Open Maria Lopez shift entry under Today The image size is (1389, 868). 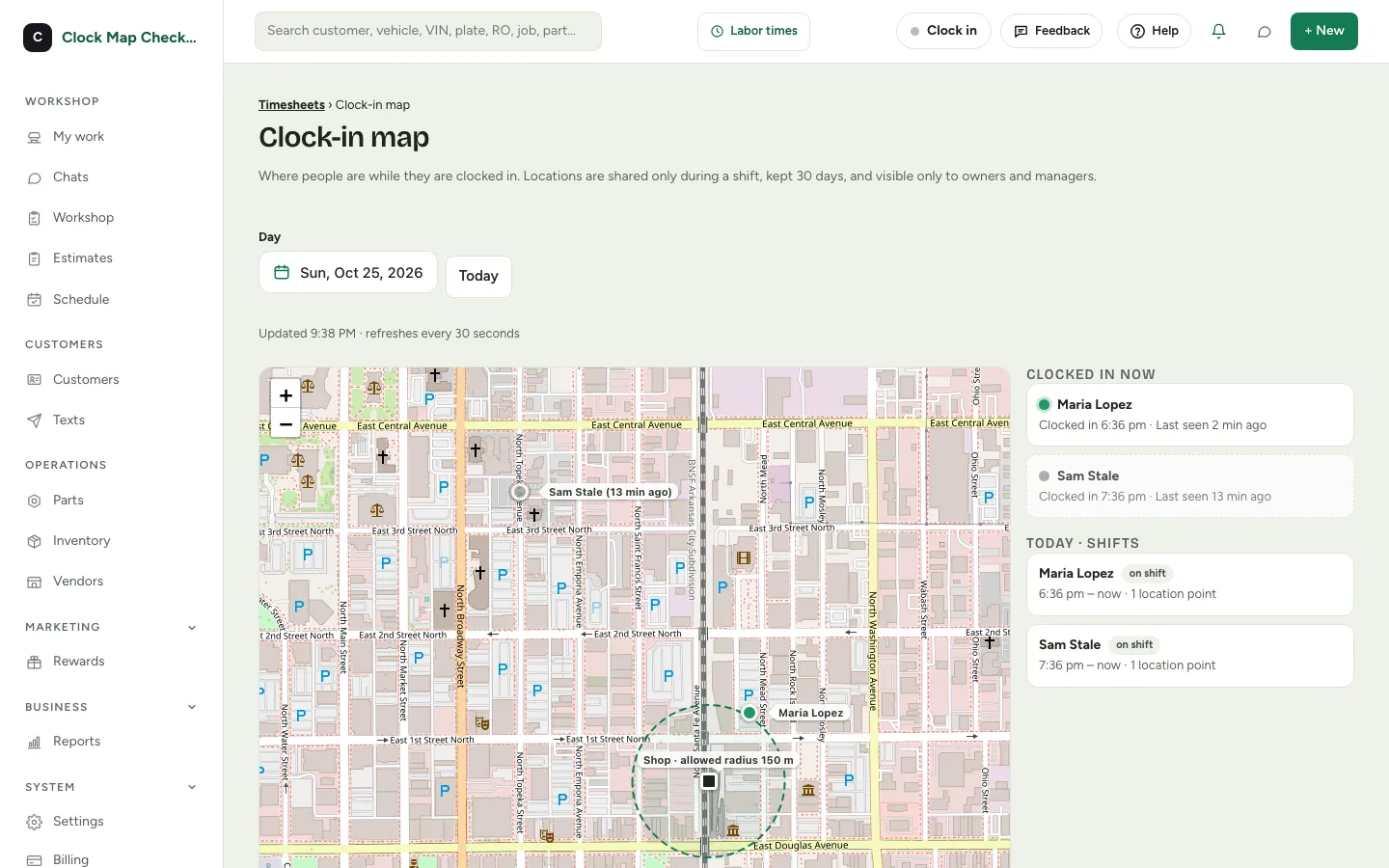tap(1190, 583)
